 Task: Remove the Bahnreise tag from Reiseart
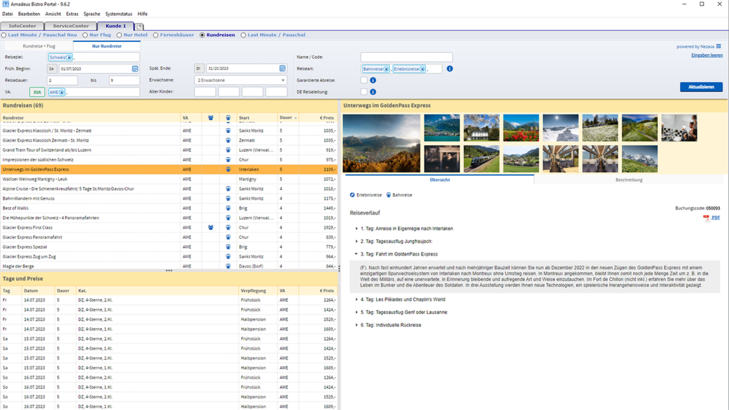(x=386, y=69)
